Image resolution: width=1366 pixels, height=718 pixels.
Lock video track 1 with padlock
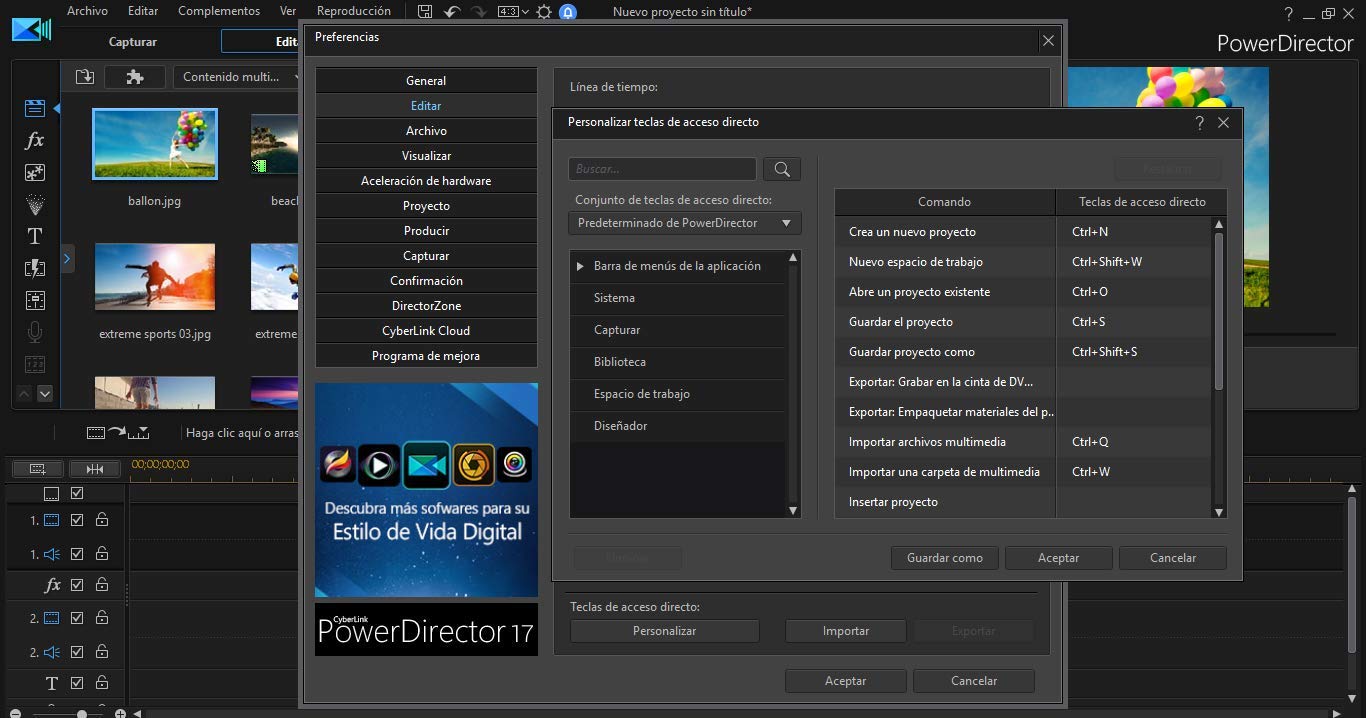click(102, 520)
